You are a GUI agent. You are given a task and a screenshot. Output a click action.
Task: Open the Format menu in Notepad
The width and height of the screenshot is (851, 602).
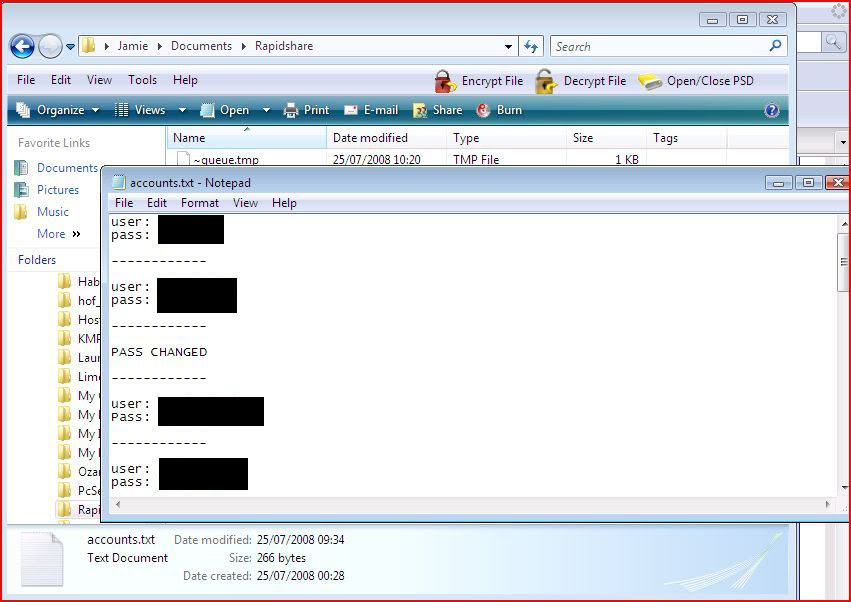[x=200, y=203]
